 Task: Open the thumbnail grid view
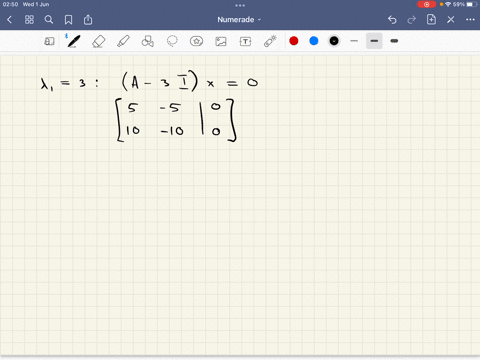(x=29, y=20)
